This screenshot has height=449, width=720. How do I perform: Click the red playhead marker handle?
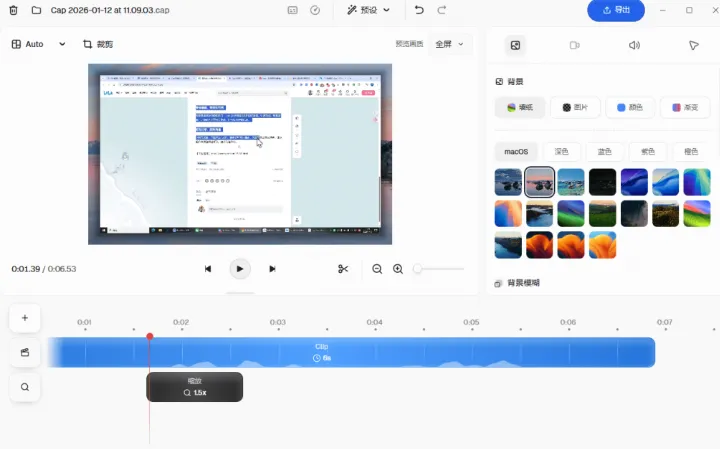[x=150, y=337]
